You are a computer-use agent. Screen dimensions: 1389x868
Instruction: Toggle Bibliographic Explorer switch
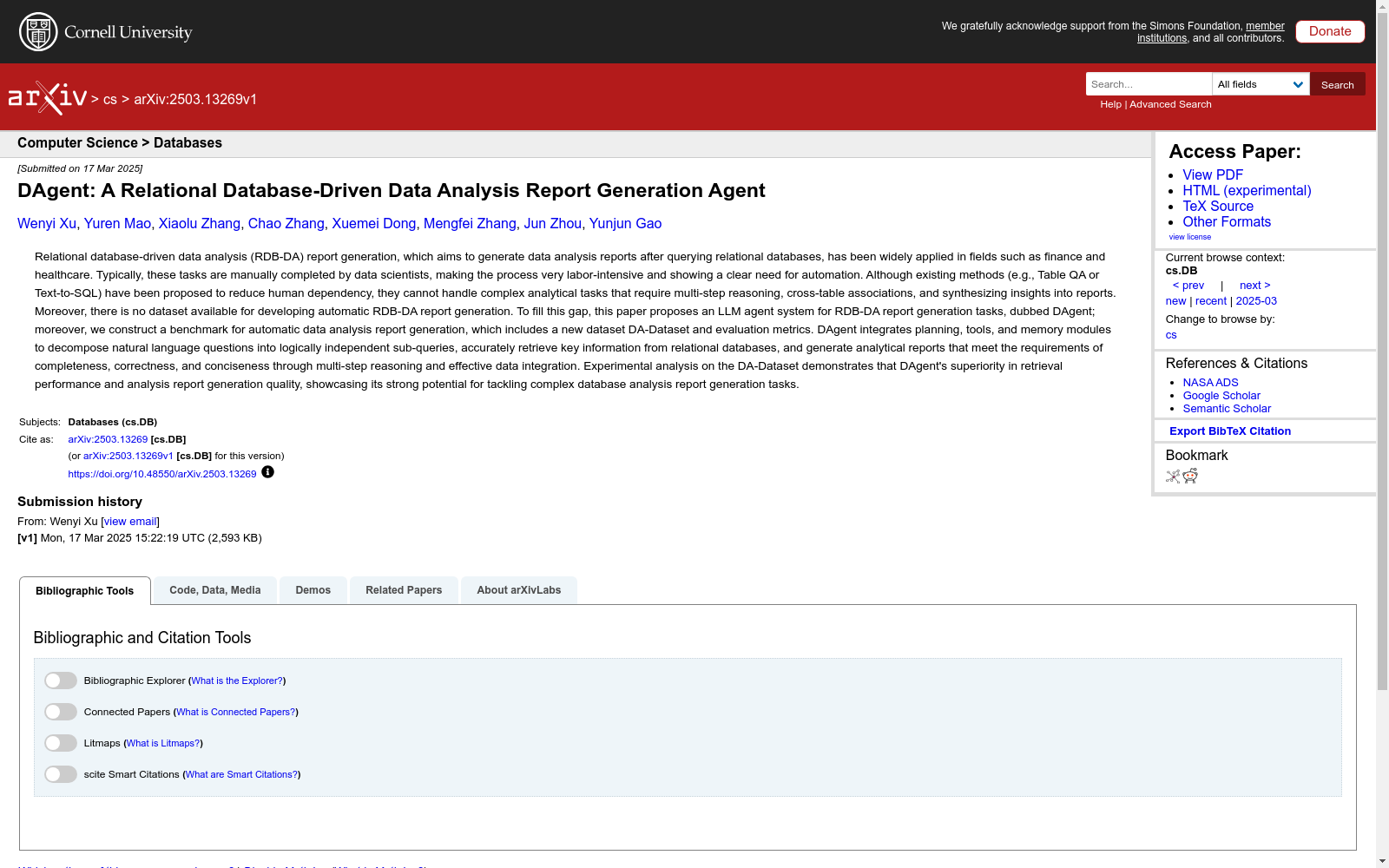tap(61, 681)
